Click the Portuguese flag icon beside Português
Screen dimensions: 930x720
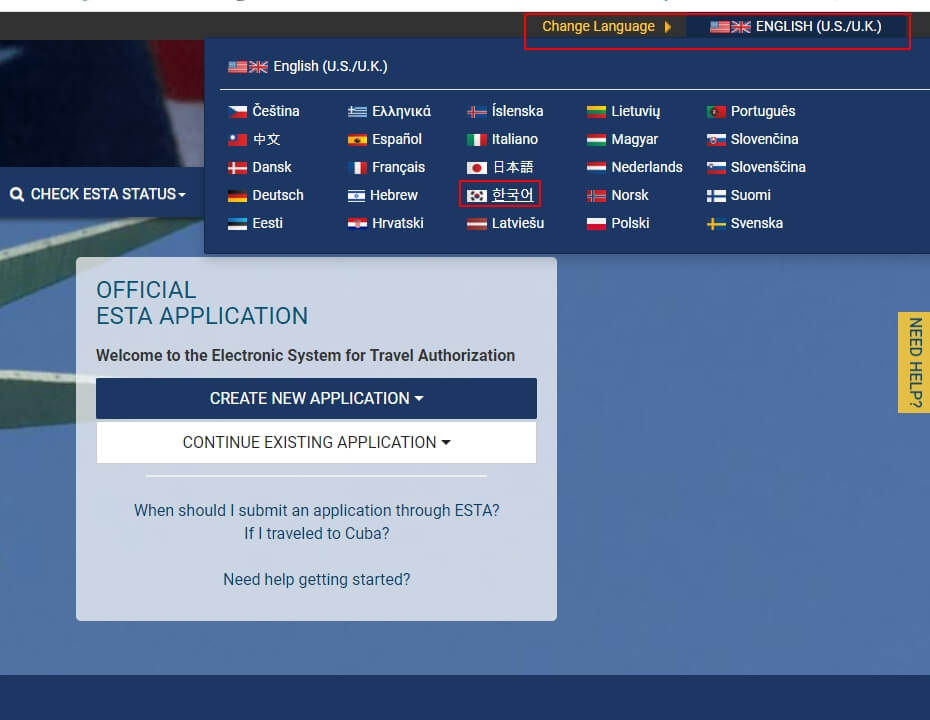716,111
